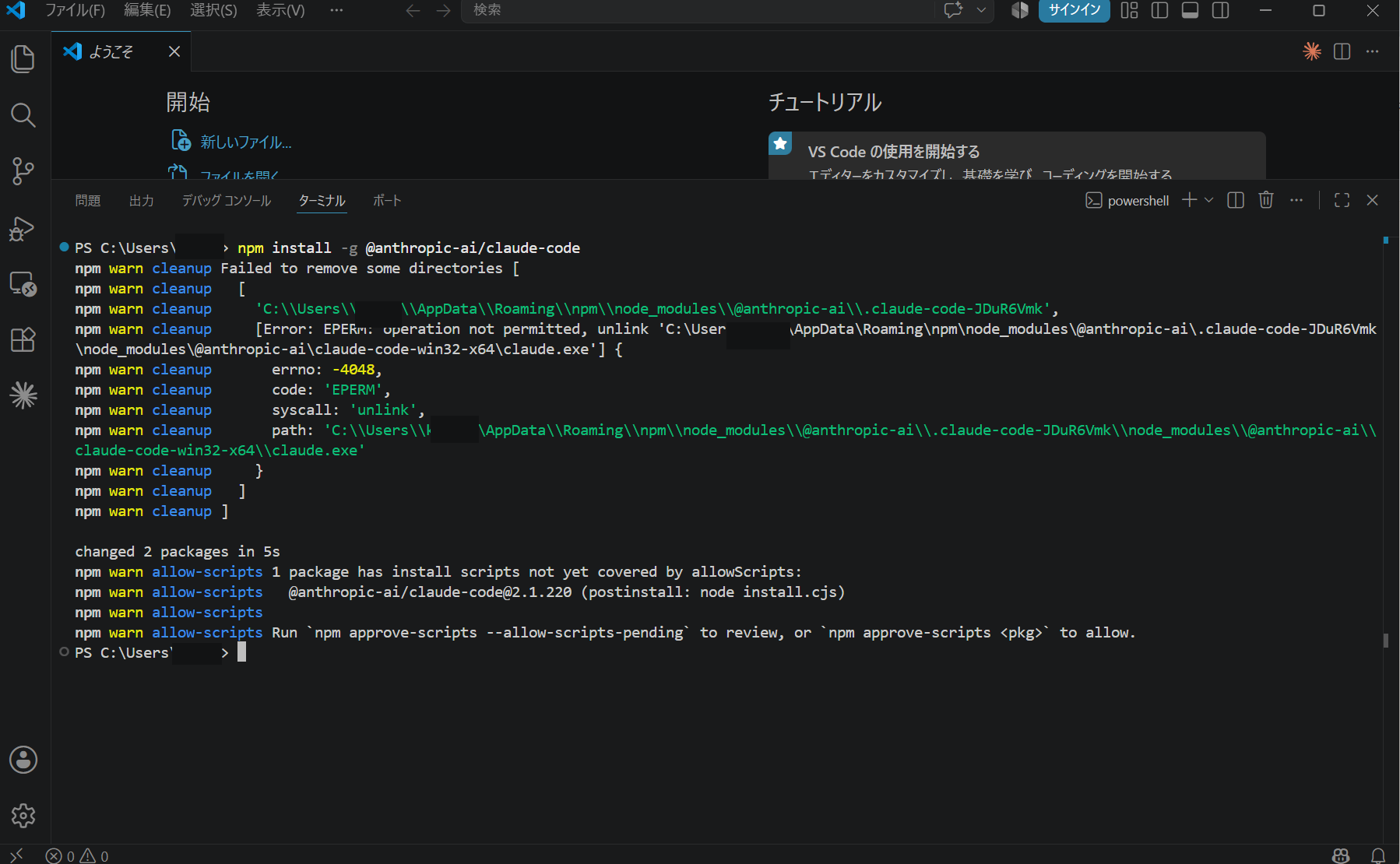Expand the hidden menu bar items ellipsis
This screenshot has width=1400, height=864.
336,10
